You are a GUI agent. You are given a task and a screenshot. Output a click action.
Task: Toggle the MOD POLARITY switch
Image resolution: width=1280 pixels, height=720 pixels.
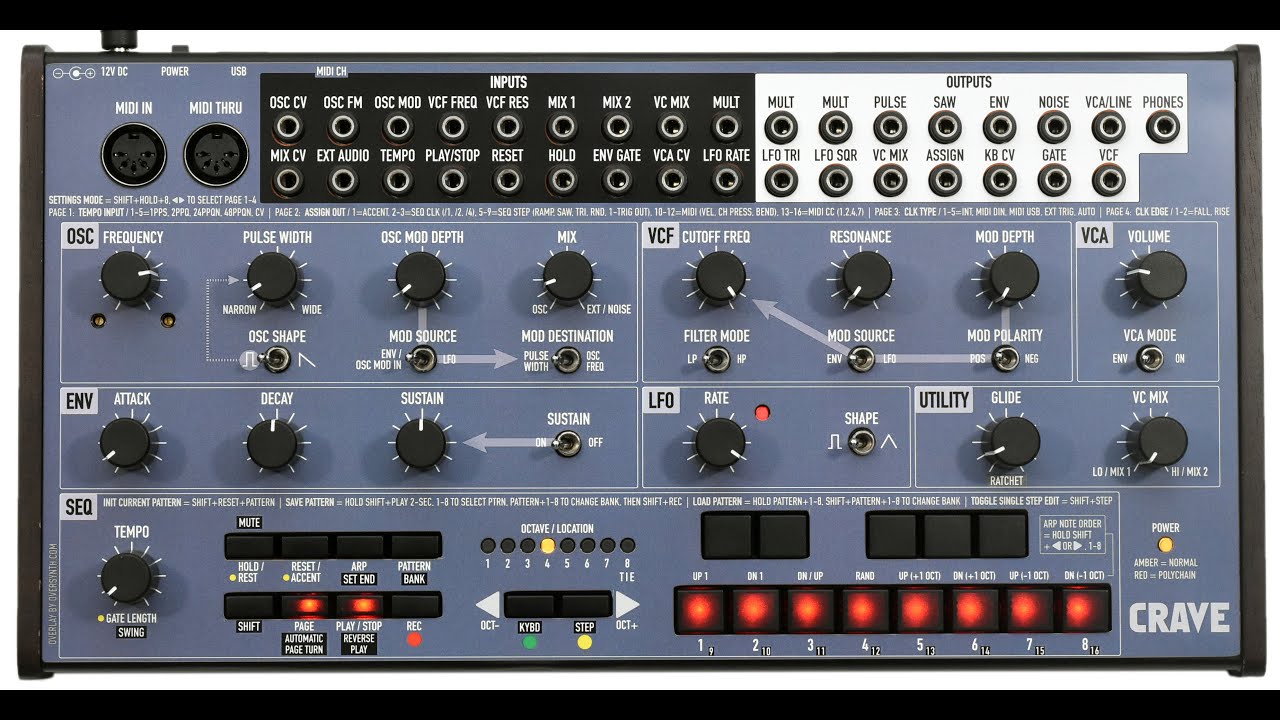pos(1006,359)
